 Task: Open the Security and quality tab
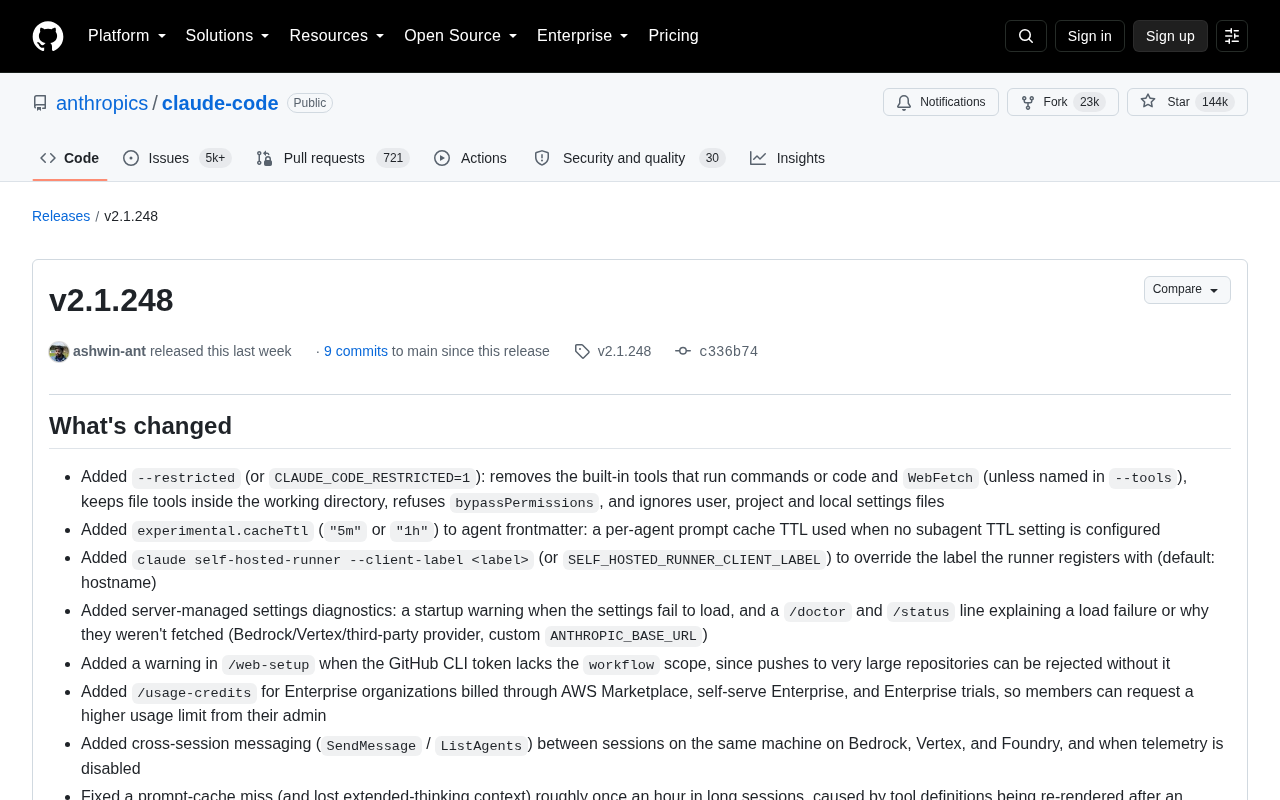click(629, 158)
